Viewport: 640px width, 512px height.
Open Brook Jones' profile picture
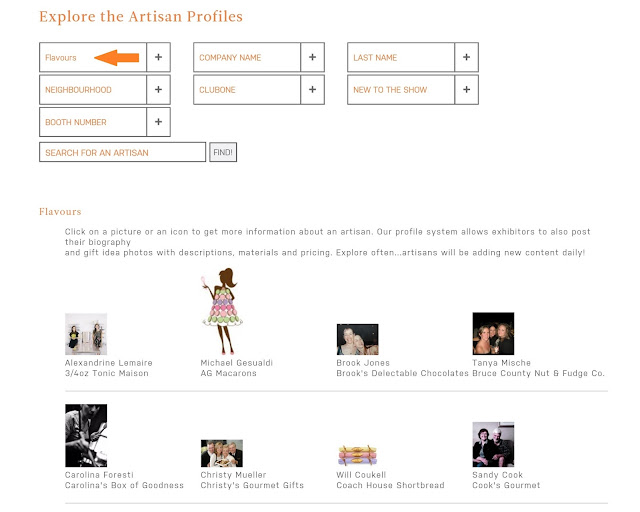pos(358,339)
